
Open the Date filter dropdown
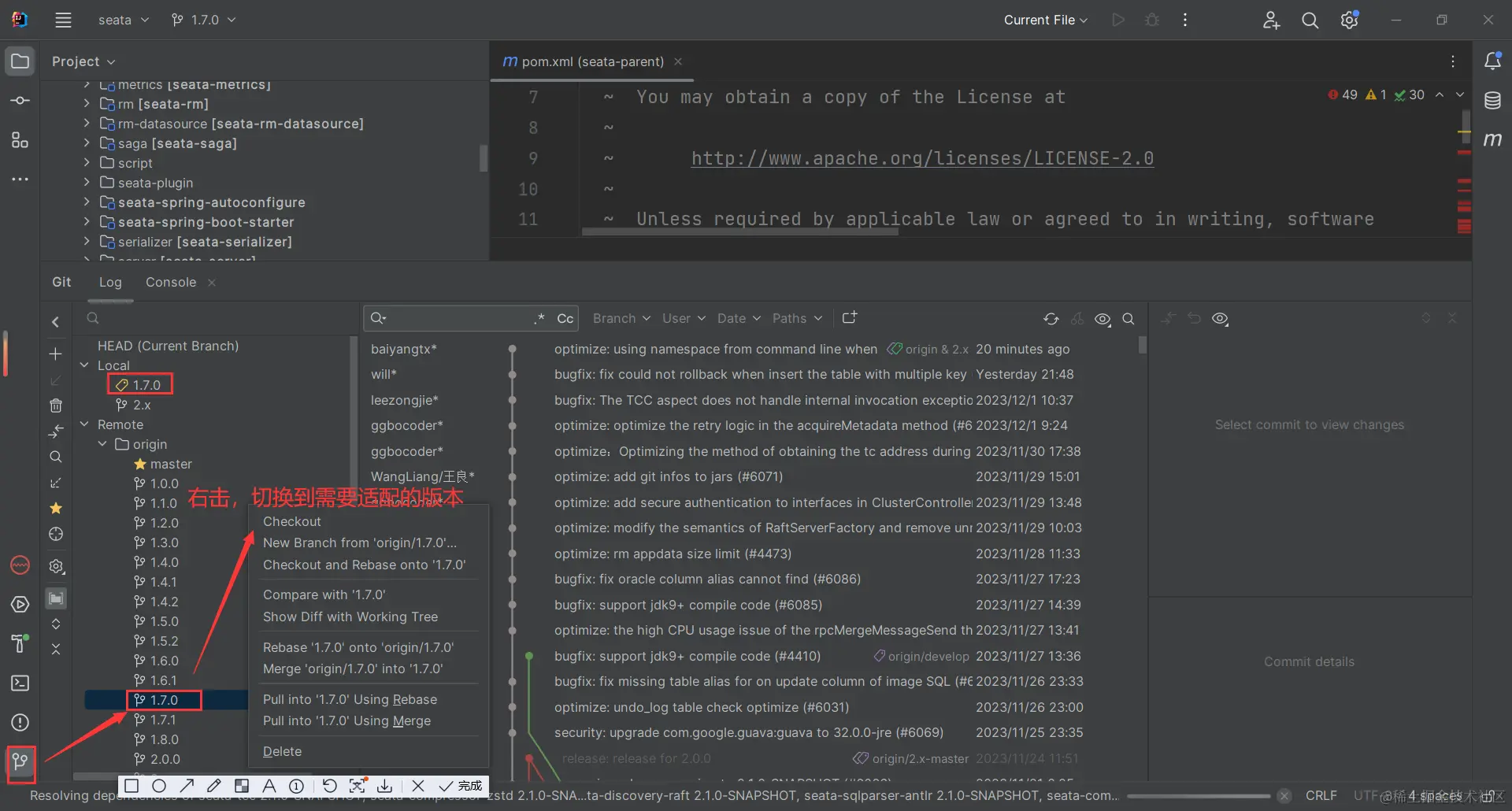[x=739, y=318]
